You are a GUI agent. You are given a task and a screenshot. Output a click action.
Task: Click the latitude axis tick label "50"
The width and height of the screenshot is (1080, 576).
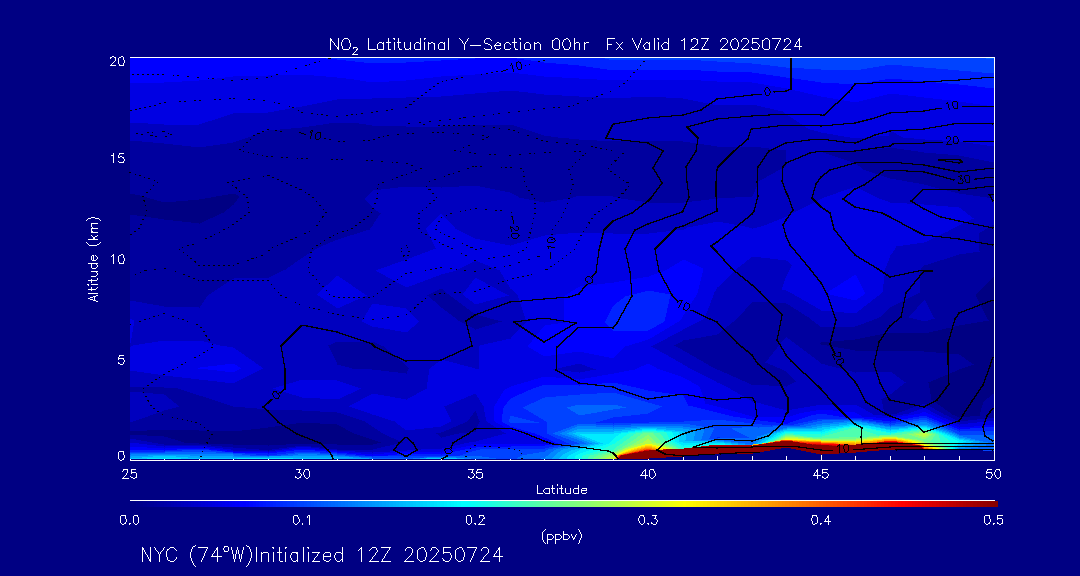pos(994,473)
